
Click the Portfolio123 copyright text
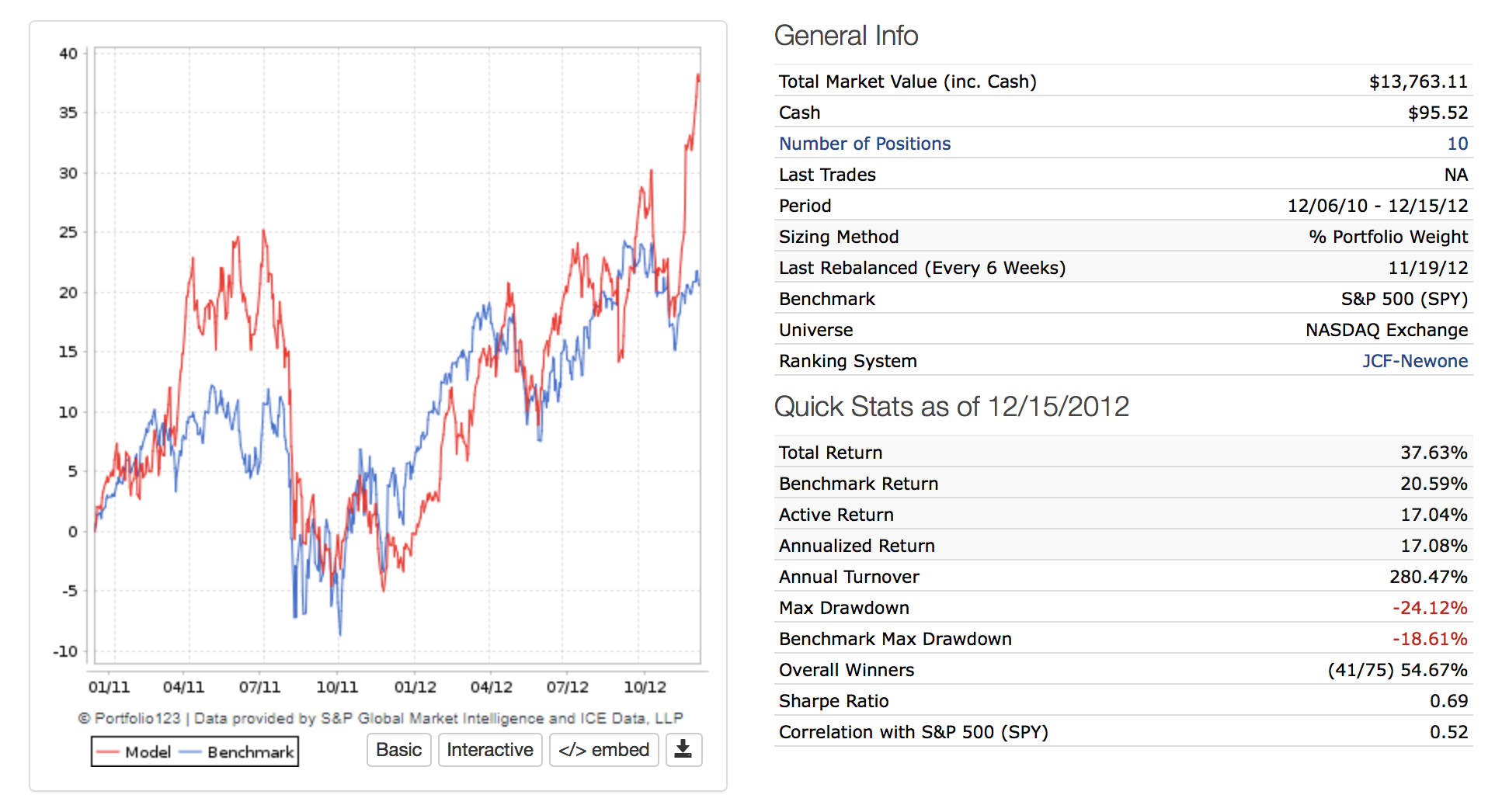380,718
